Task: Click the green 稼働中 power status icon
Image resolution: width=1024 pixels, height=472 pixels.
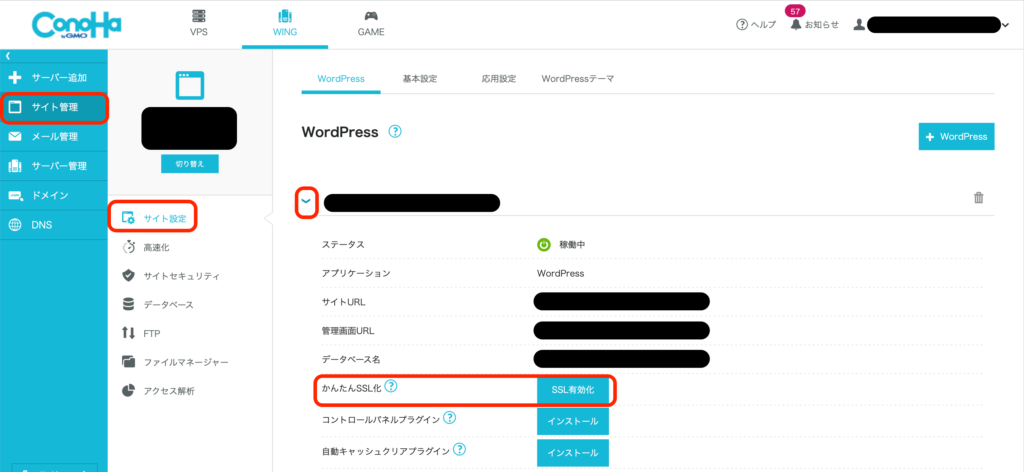Action: [543, 245]
